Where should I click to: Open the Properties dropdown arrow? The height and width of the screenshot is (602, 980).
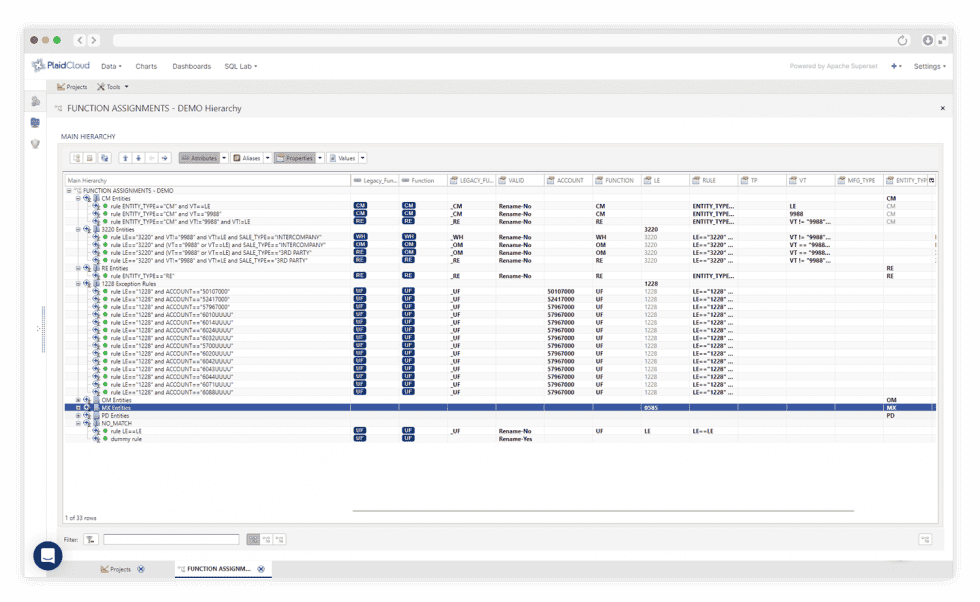(319, 158)
